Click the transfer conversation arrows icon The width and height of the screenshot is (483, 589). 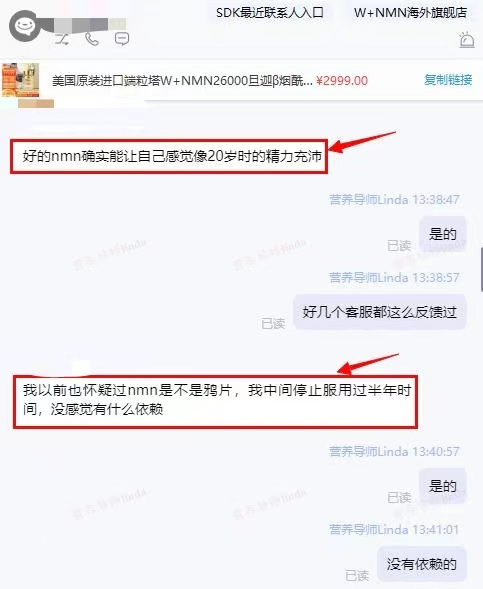point(62,39)
